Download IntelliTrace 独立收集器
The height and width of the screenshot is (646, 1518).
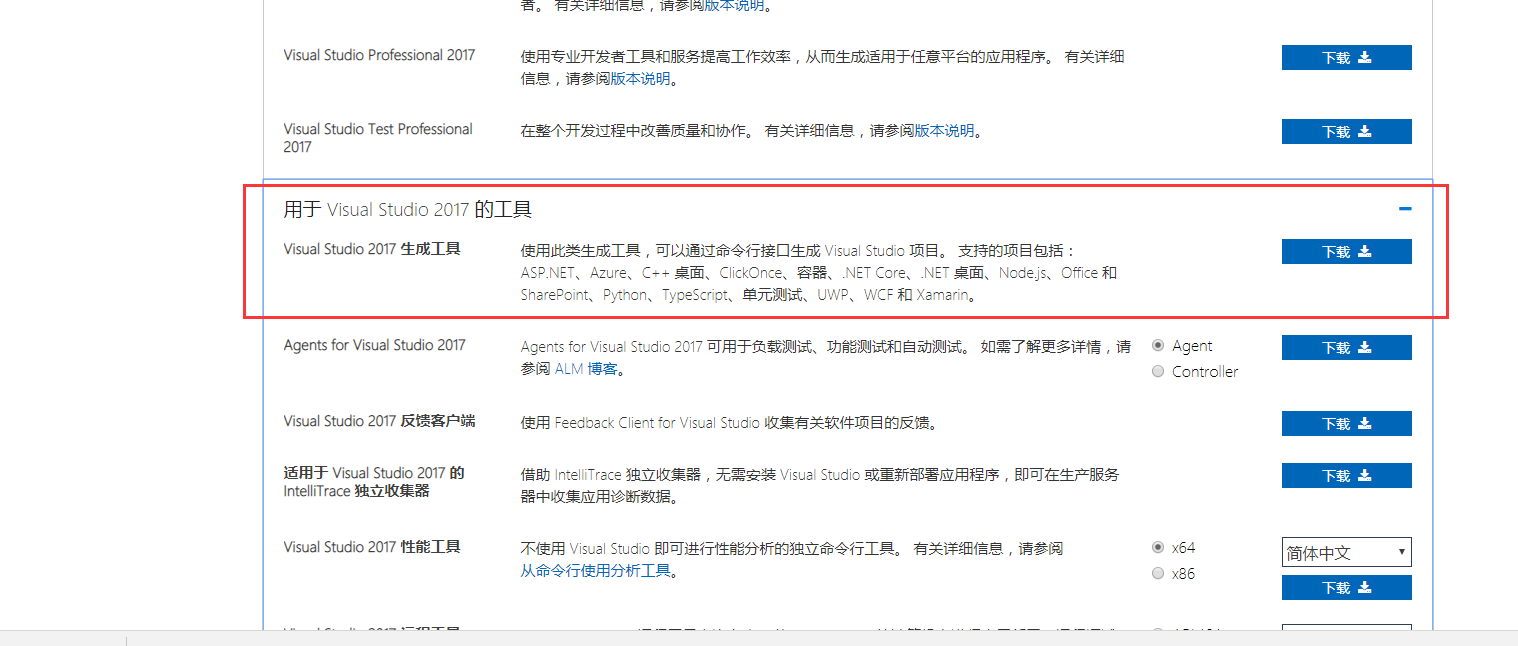click(x=1346, y=476)
